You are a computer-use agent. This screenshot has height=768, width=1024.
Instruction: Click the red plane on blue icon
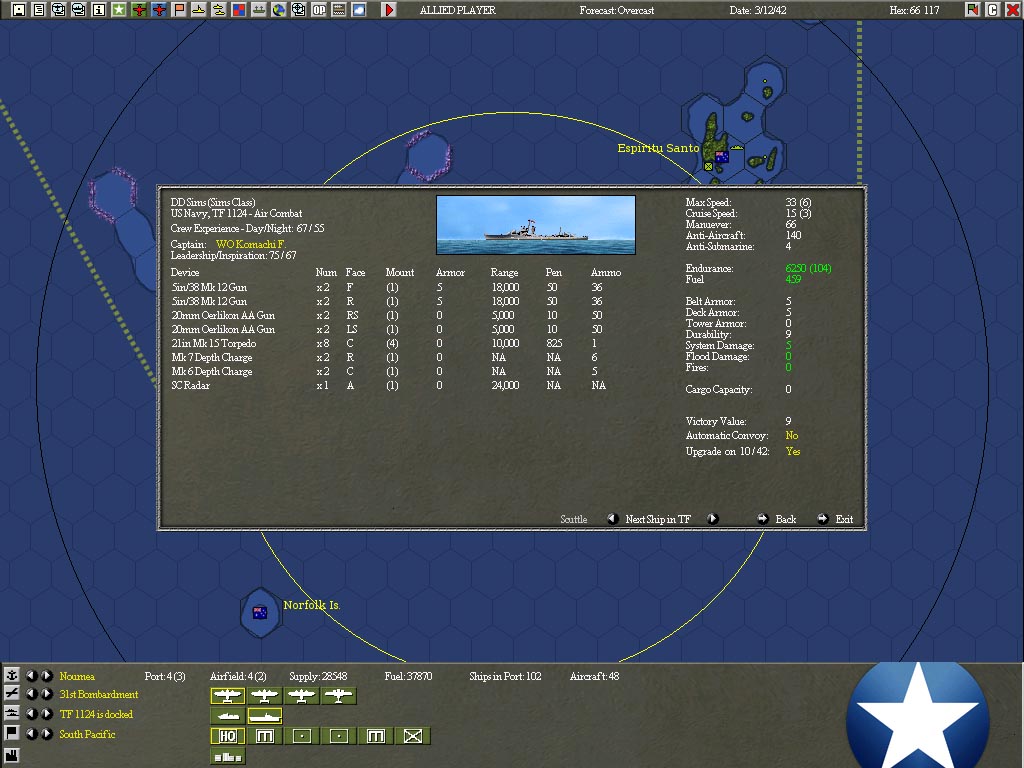[x=159, y=10]
